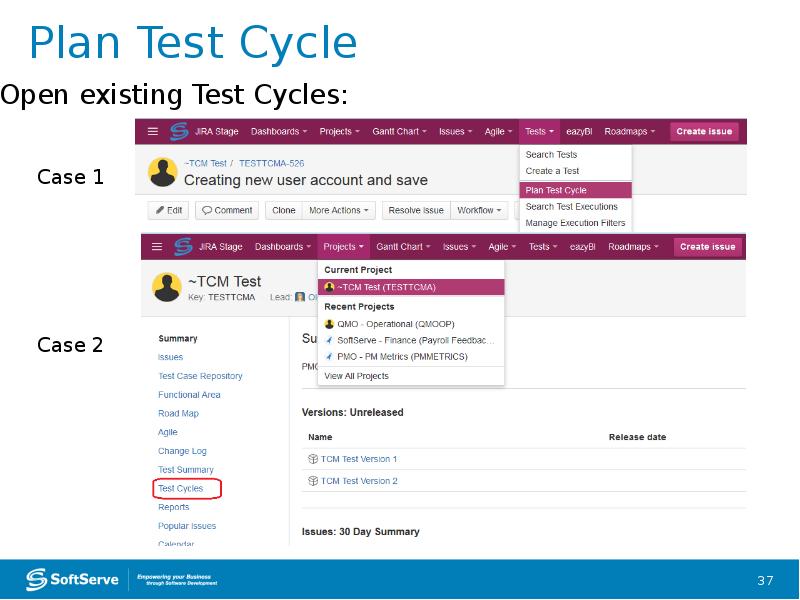The image size is (800, 600).
Task: Click the Comment button
Action: 227,210
